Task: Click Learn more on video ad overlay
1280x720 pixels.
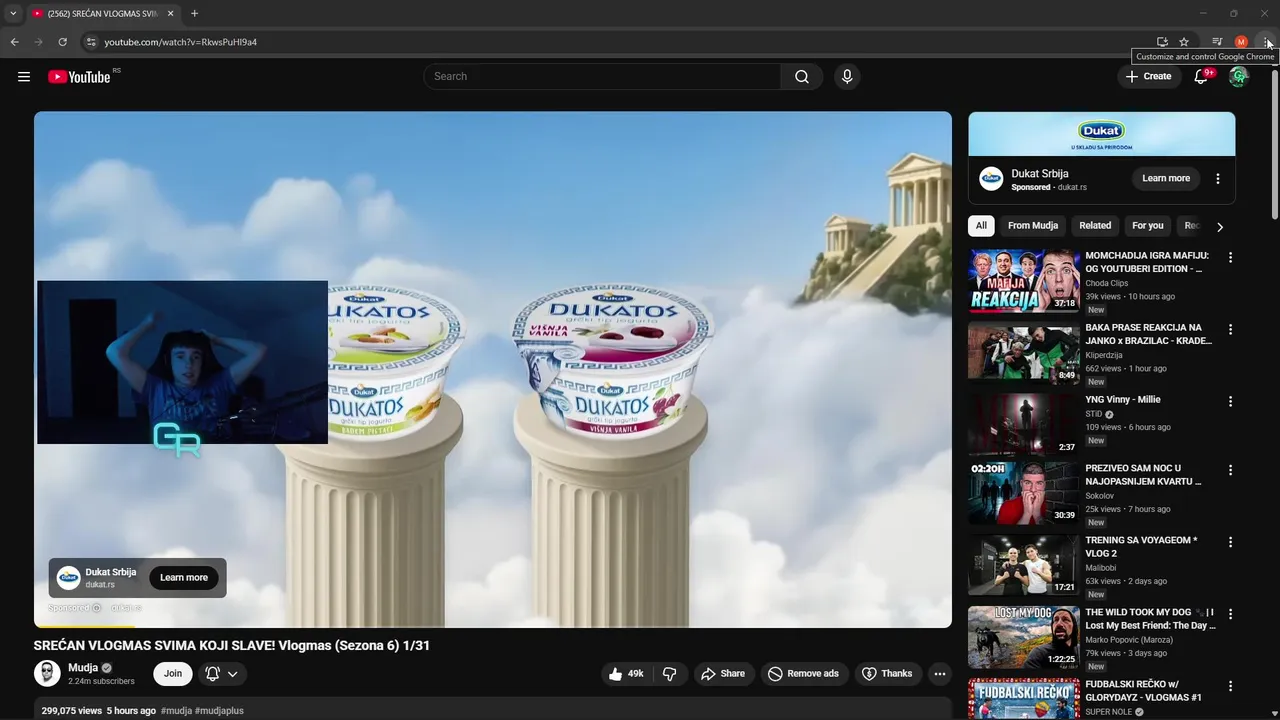Action: coord(184,578)
